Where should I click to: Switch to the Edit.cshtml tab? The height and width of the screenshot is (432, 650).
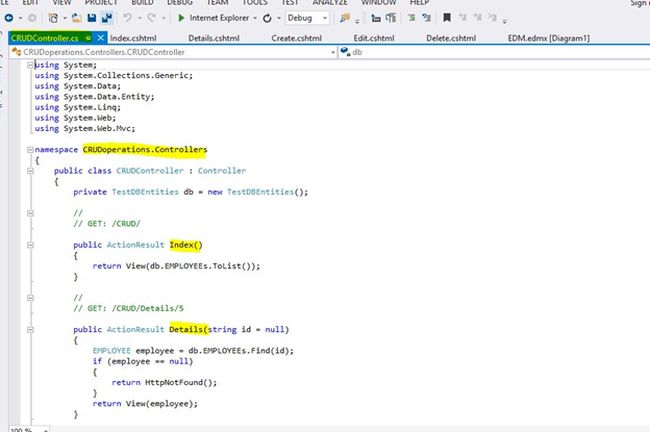[x=374, y=38]
